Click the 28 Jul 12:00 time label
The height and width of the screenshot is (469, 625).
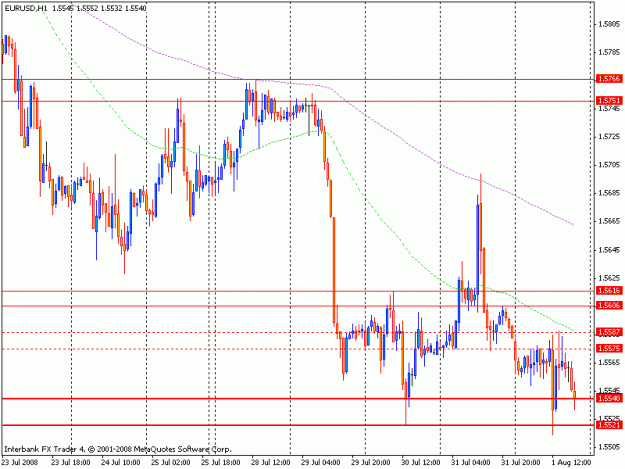click(271, 462)
